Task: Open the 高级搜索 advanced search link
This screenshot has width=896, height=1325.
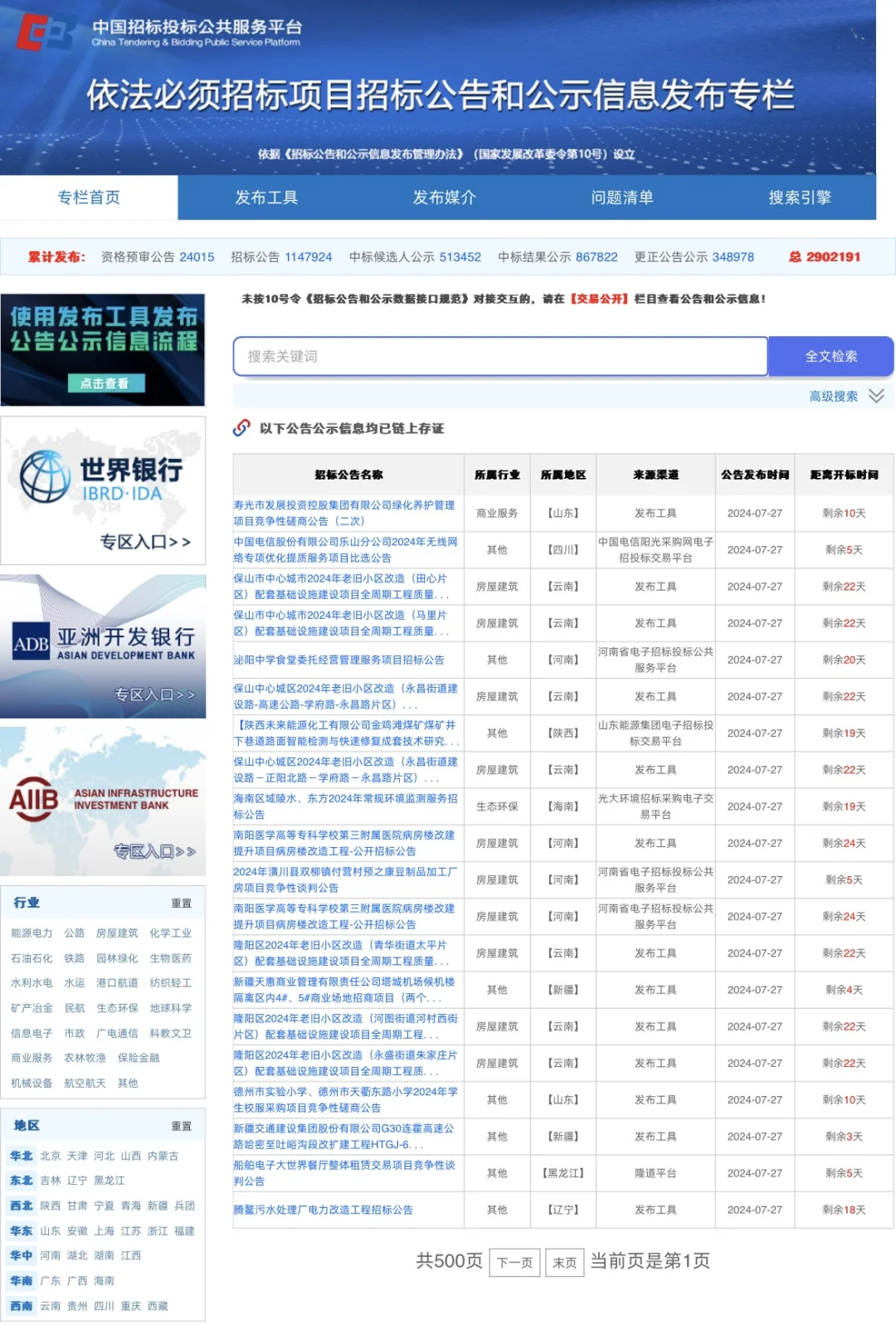Action: pos(833,396)
